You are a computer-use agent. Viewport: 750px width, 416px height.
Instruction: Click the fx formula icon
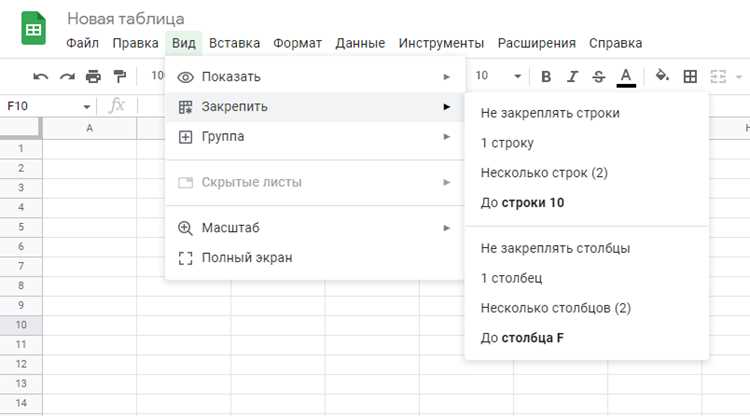(x=116, y=106)
